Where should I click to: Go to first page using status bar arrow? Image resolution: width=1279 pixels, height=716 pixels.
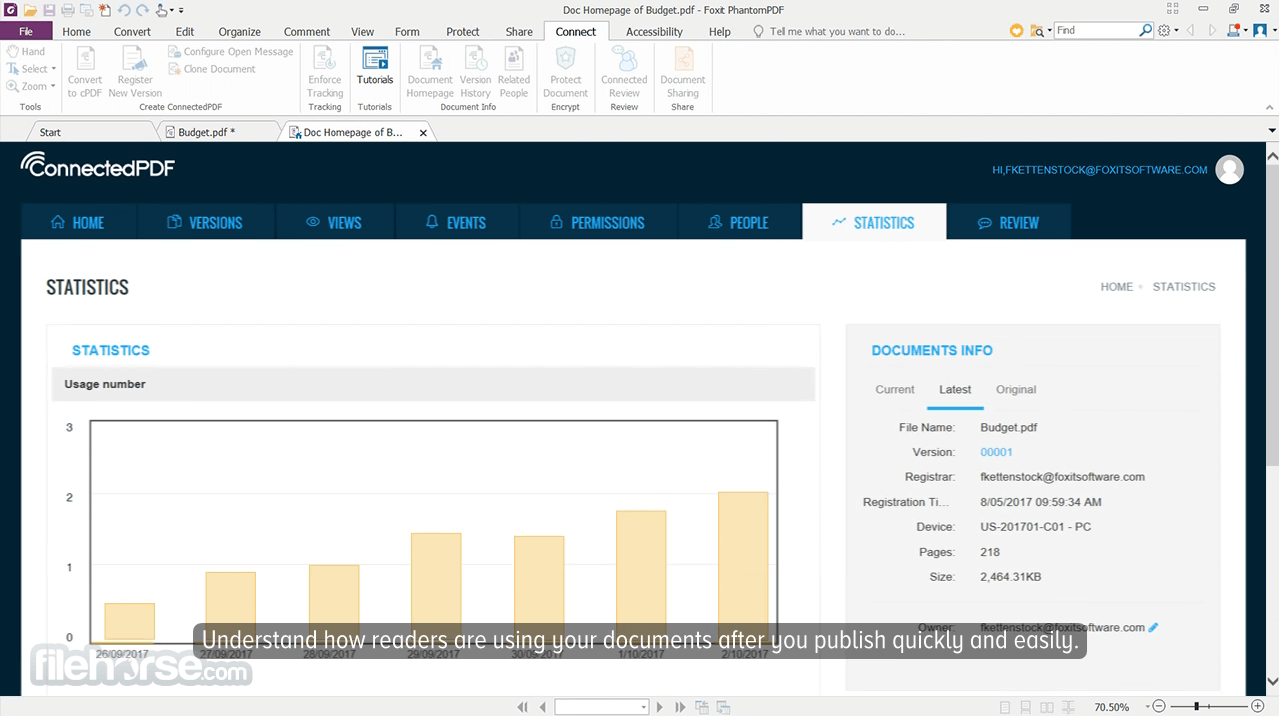pos(522,707)
